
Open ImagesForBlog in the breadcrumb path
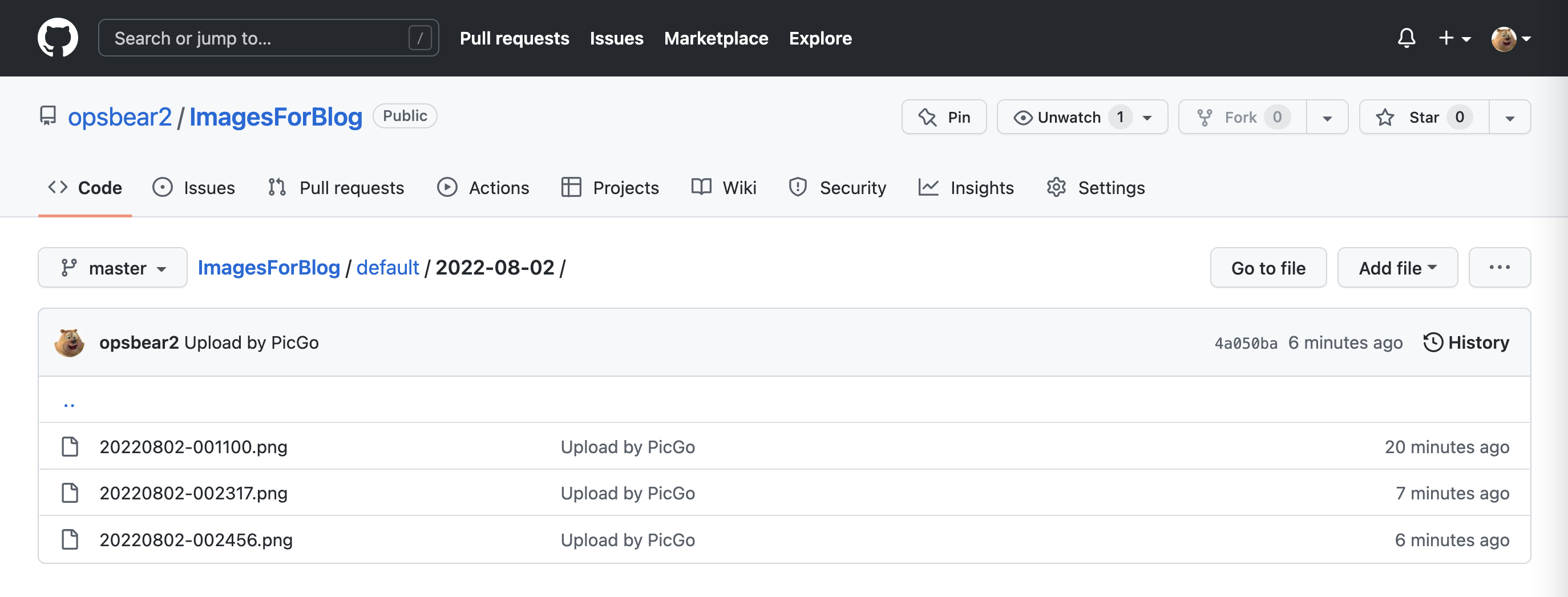[268, 267]
